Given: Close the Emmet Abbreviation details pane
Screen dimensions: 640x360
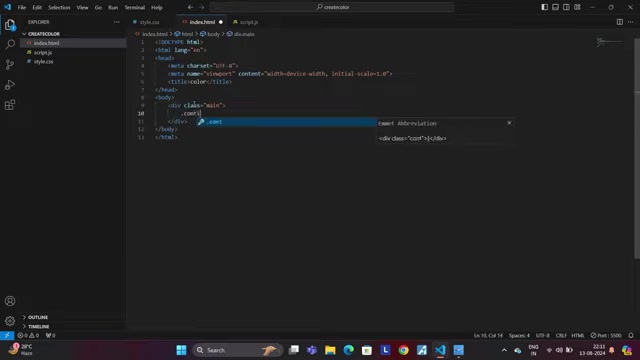Looking at the screenshot, I should tap(509, 123).
